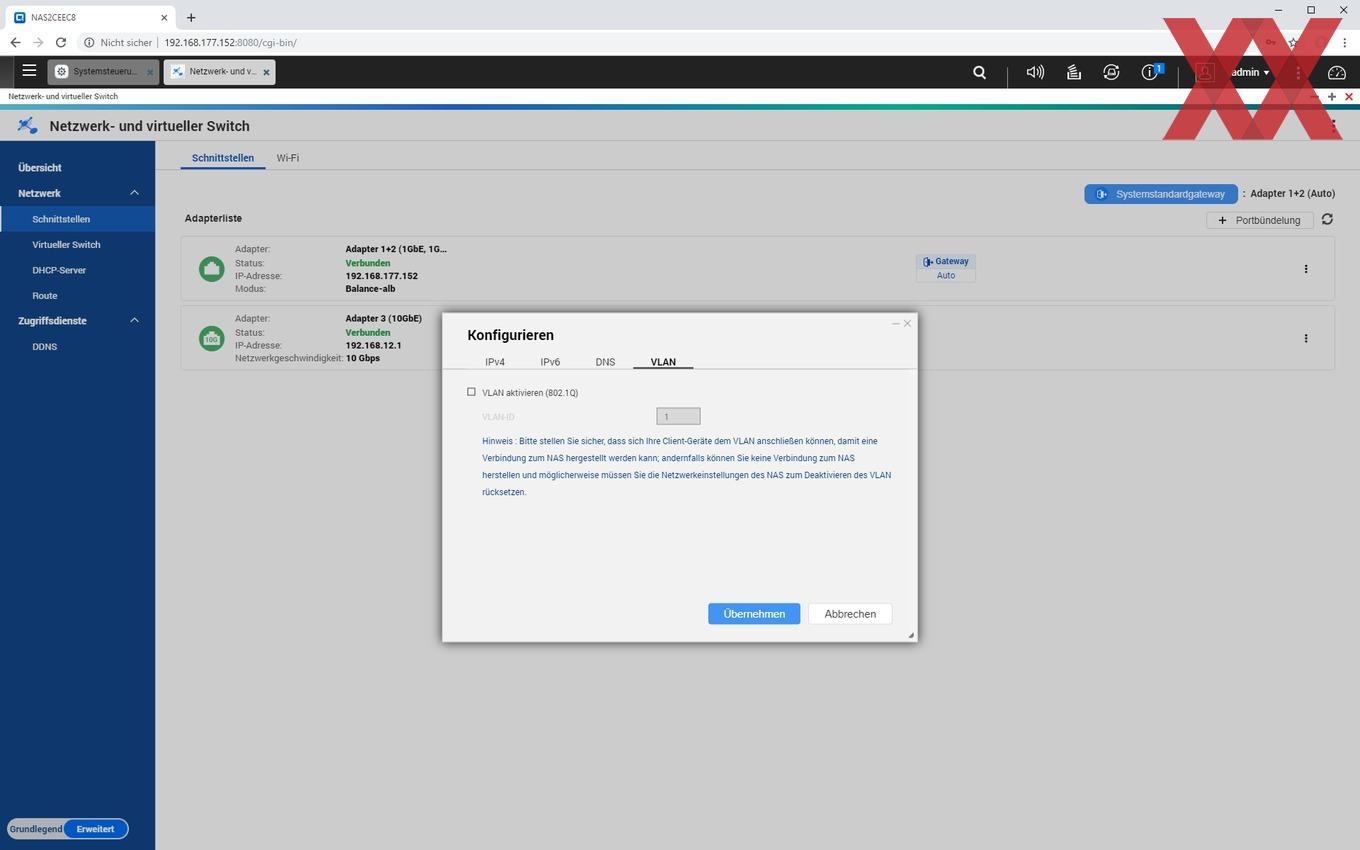Click the Gateway Auto badge

click(946, 268)
